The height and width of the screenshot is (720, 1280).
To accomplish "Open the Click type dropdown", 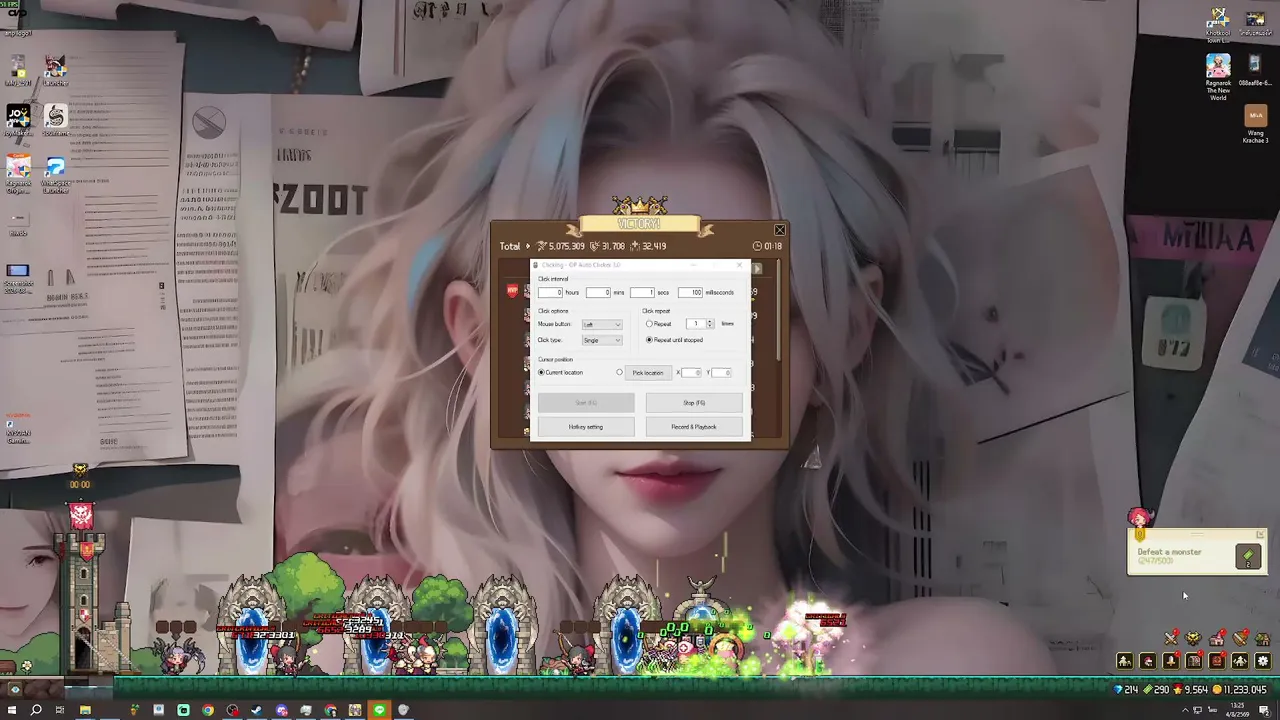I will pyautogui.click(x=602, y=340).
